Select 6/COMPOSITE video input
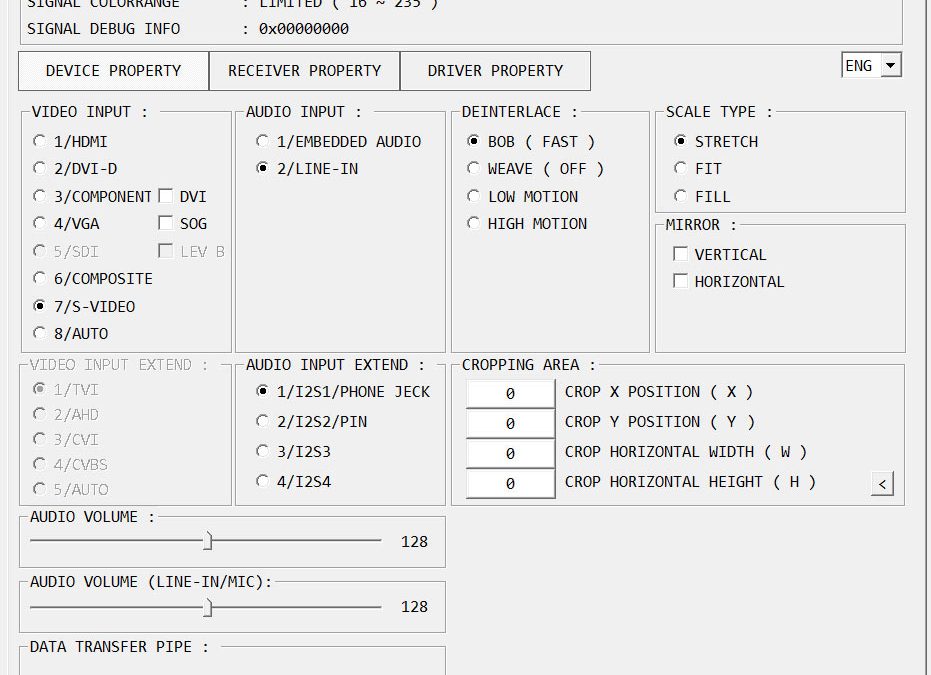Viewport: 931px width, 675px height. (x=40, y=279)
